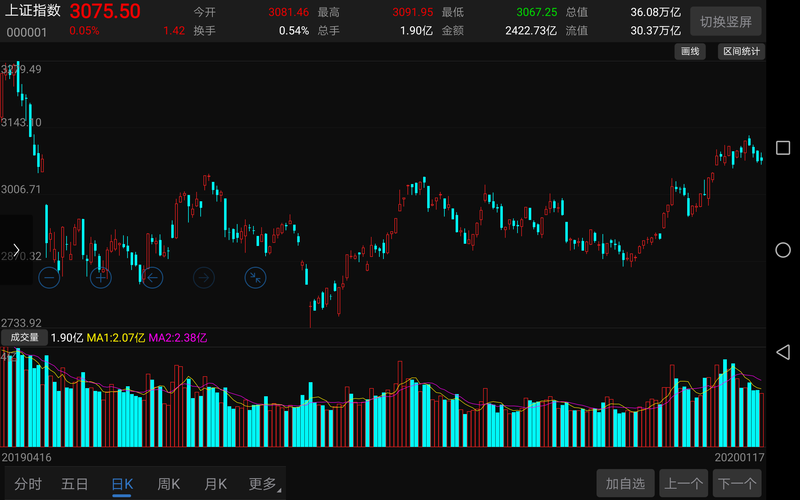
Task: Tap the collapse arrows chart icon
Action: coord(255,278)
